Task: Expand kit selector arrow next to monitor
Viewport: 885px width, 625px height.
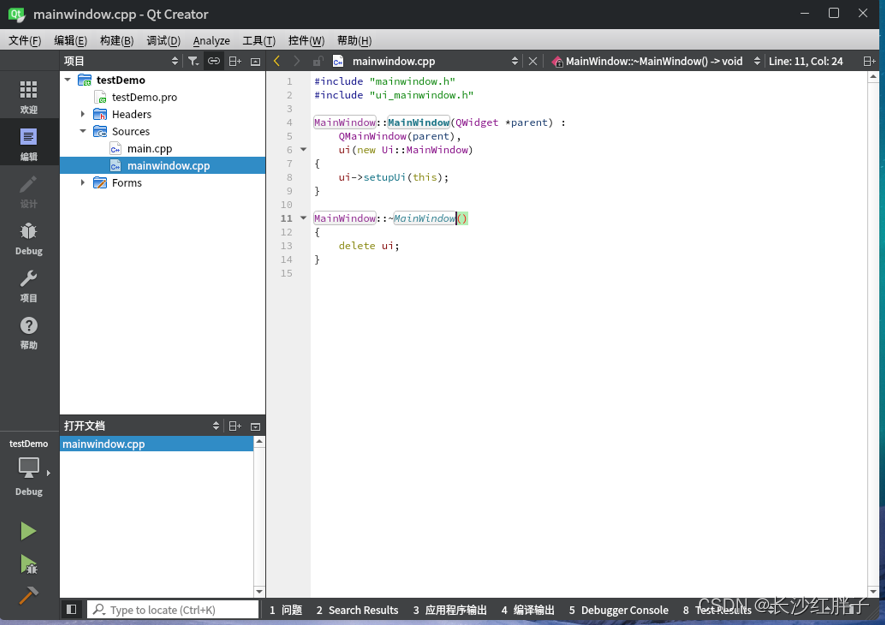Action: pos(49,473)
